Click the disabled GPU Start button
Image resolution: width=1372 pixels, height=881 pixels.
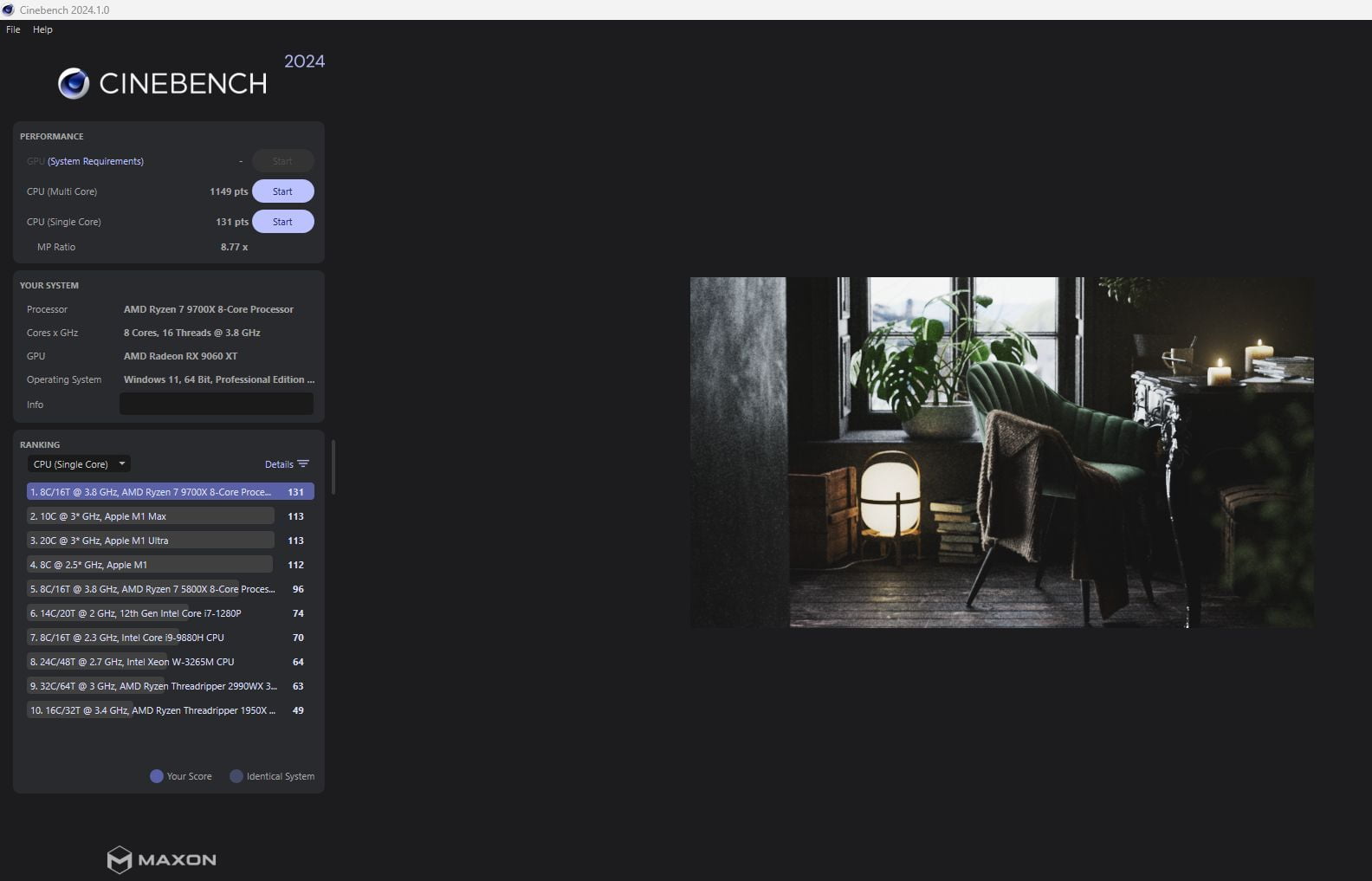click(x=282, y=161)
